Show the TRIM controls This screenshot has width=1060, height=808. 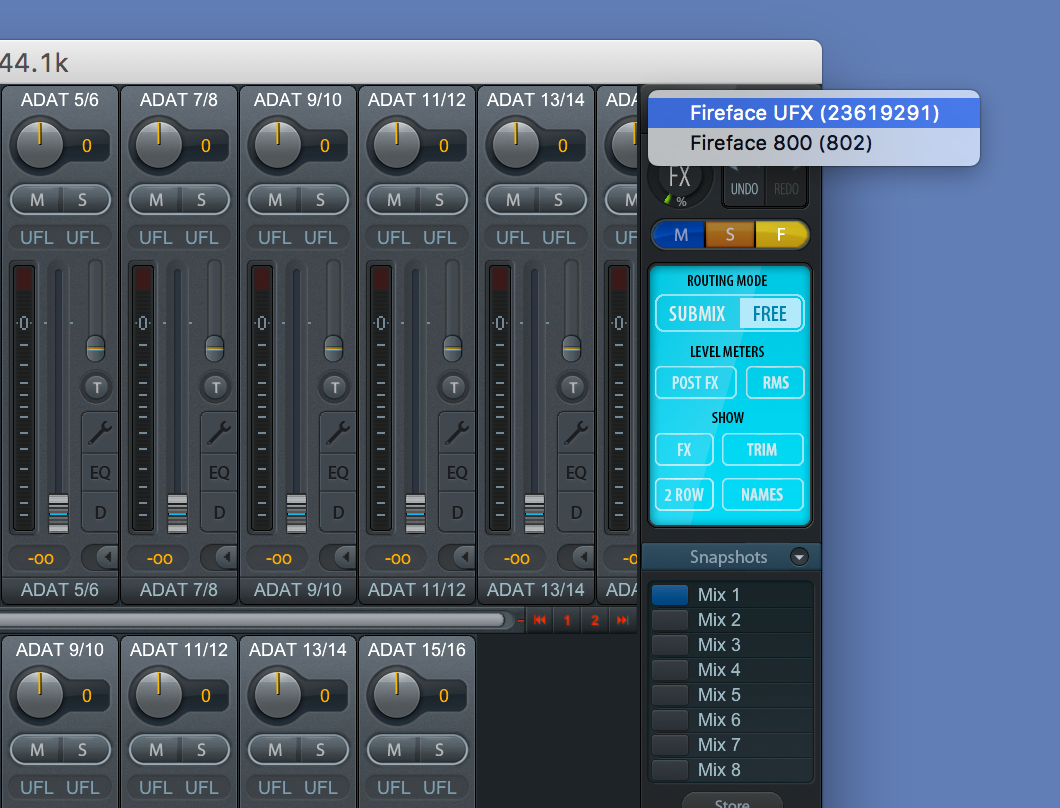763,450
